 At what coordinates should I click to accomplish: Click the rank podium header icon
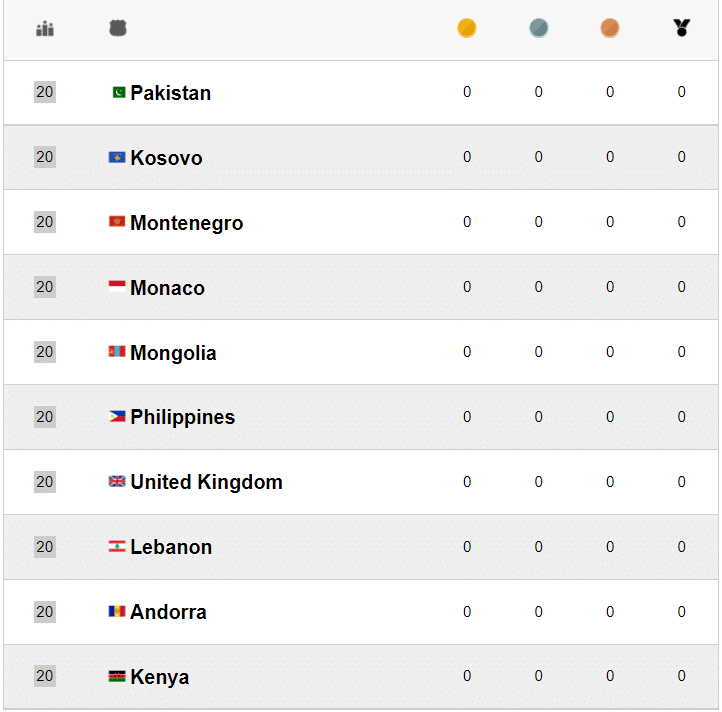(x=45, y=29)
